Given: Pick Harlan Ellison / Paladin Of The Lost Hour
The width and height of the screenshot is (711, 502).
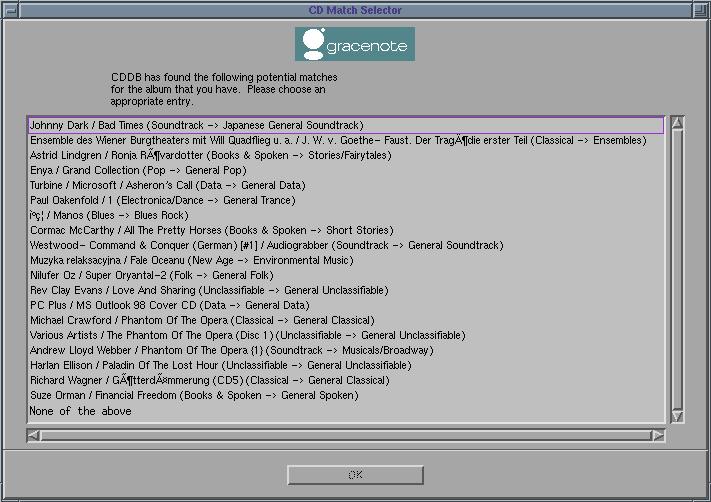Looking at the screenshot, I should click(x=346, y=365).
